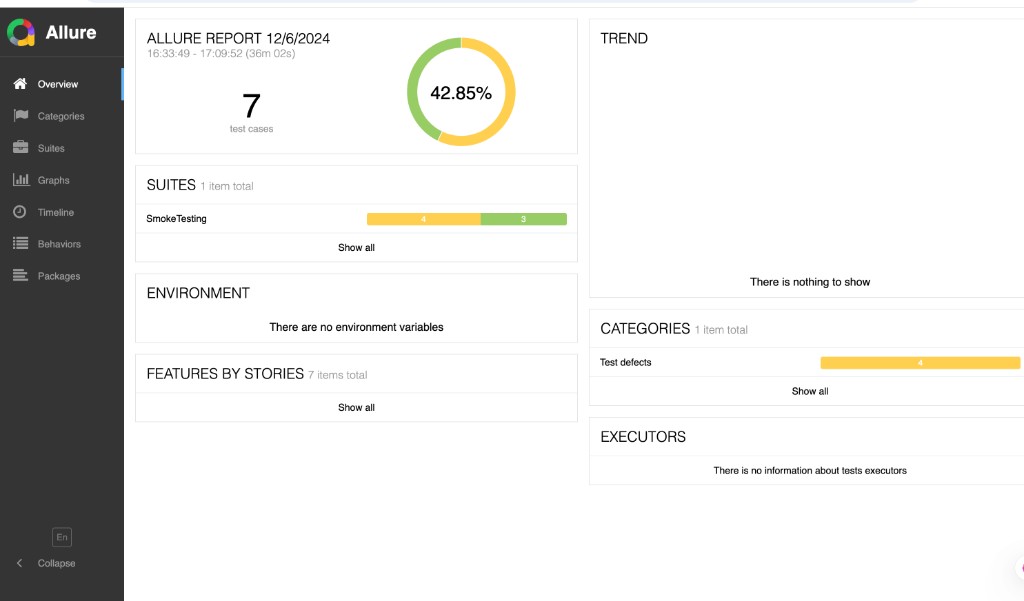Collapse the sidebar via Collapse label

coord(56,563)
